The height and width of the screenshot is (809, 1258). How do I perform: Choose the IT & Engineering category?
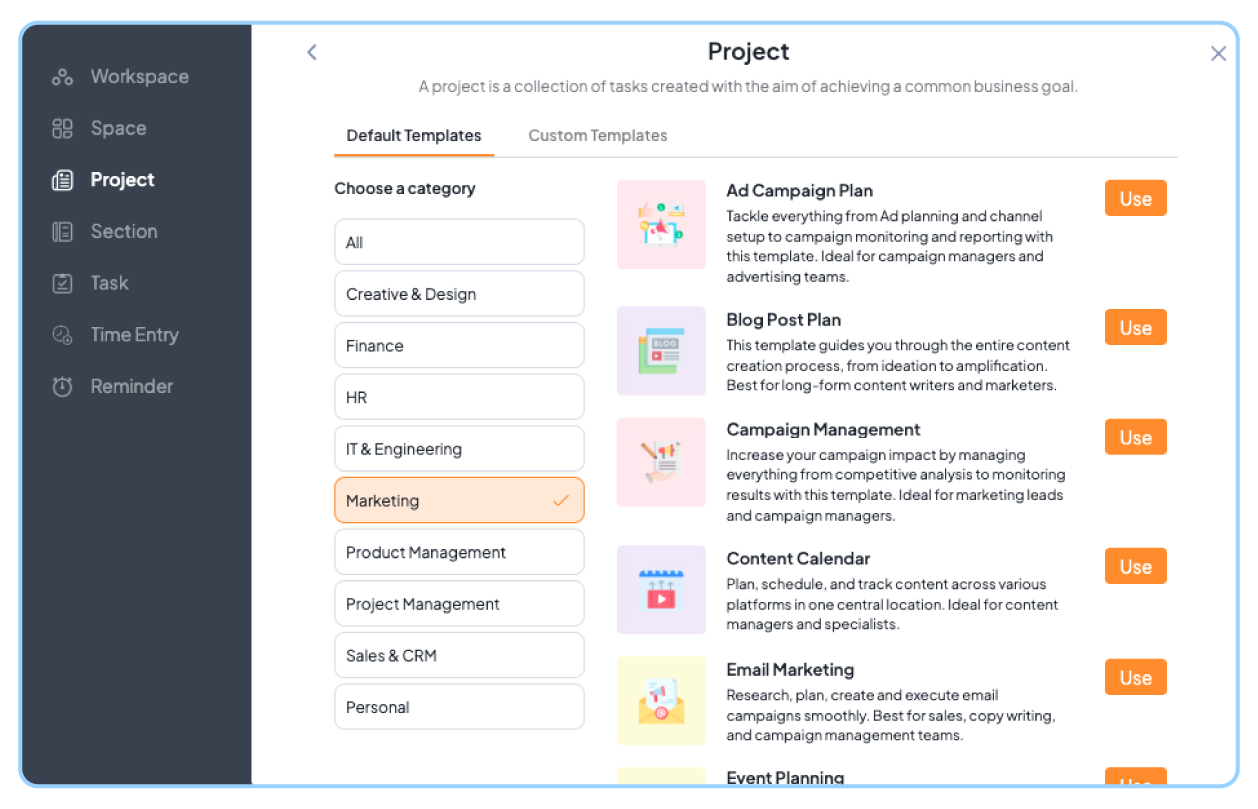[459, 449]
